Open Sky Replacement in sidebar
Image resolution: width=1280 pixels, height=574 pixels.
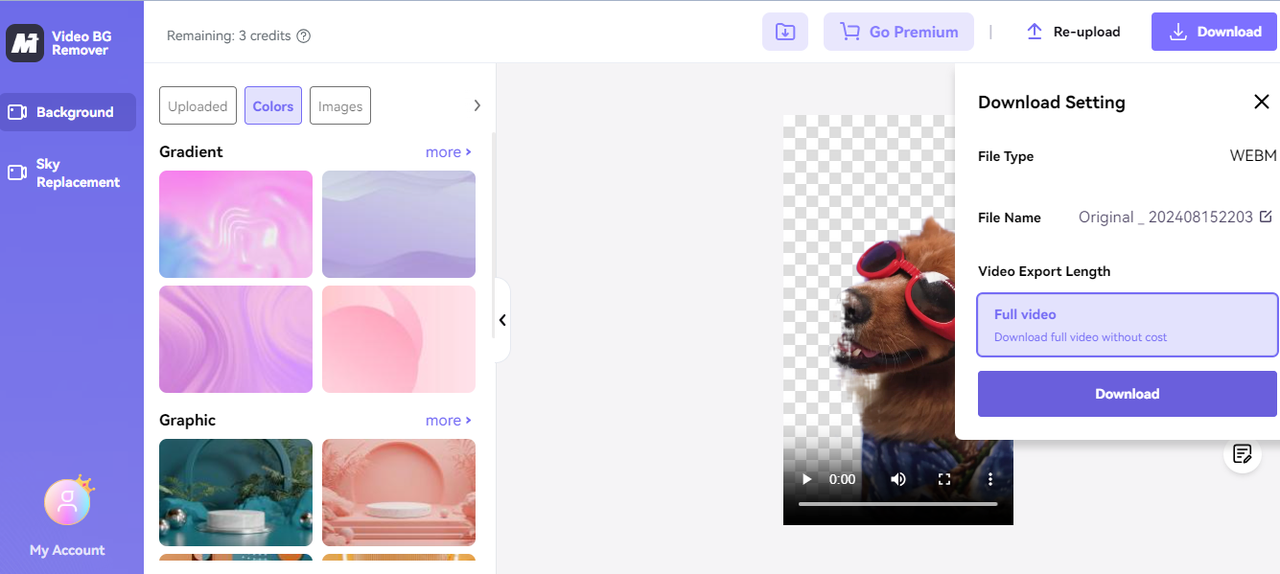pyautogui.click(x=68, y=173)
